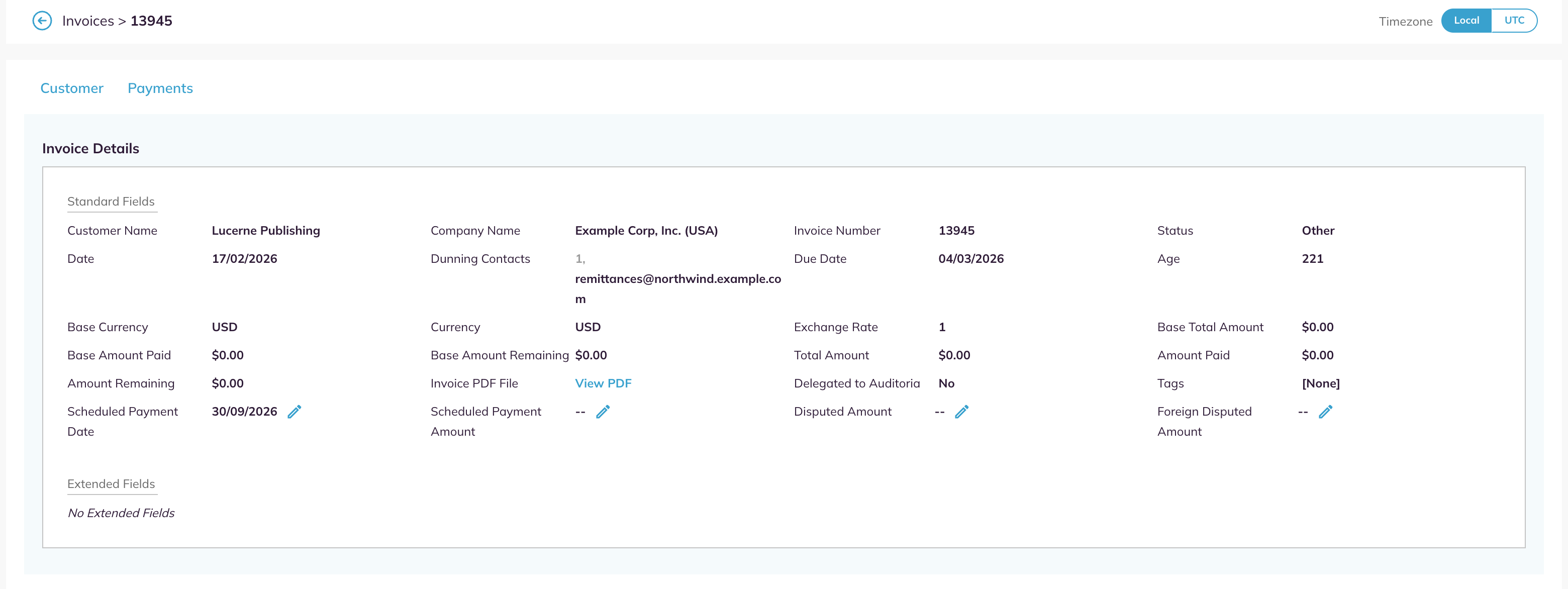Open the Customer tab
The width and height of the screenshot is (1568, 589).
click(72, 88)
